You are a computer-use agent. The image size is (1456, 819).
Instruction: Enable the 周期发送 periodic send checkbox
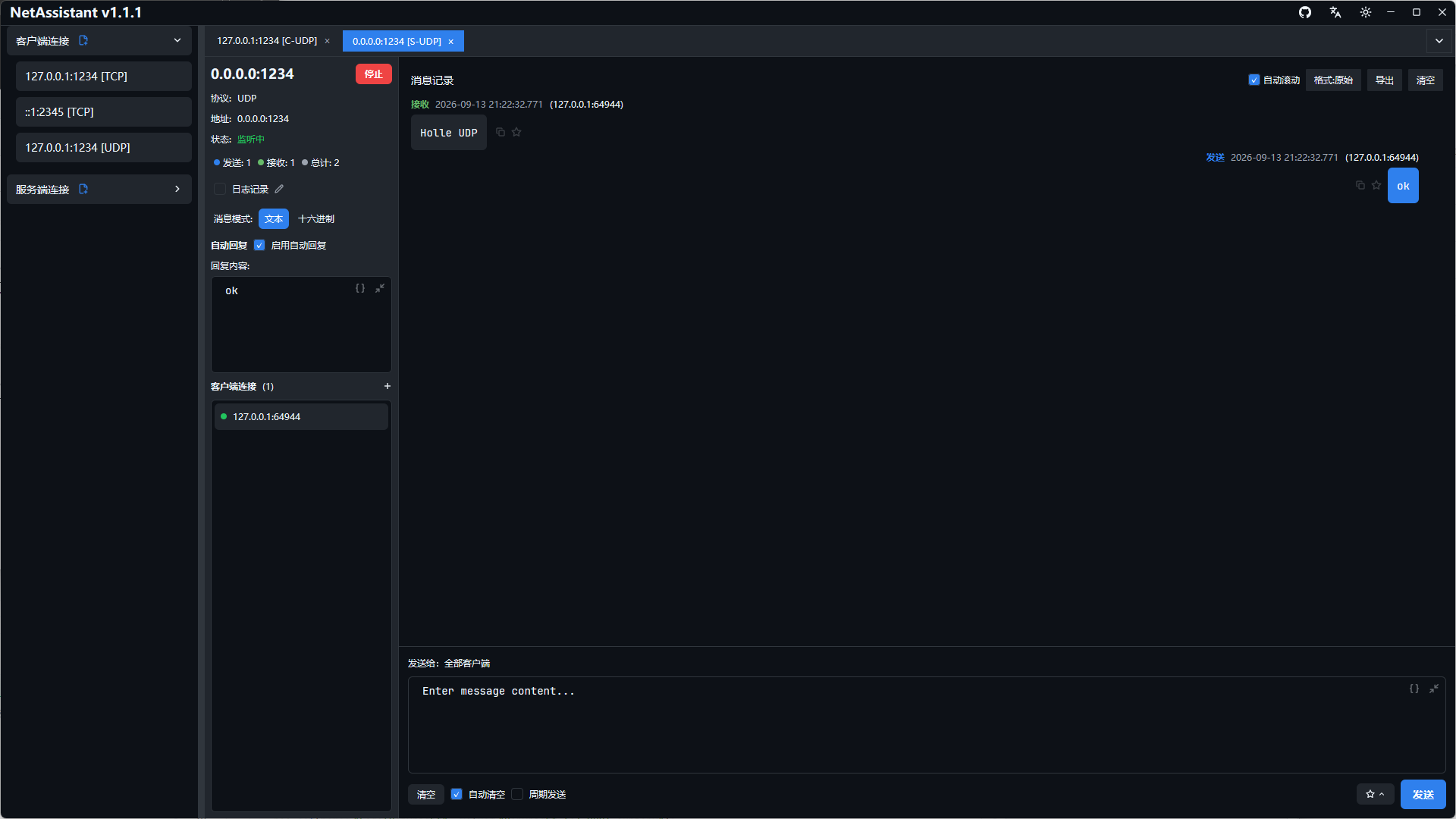(x=517, y=794)
